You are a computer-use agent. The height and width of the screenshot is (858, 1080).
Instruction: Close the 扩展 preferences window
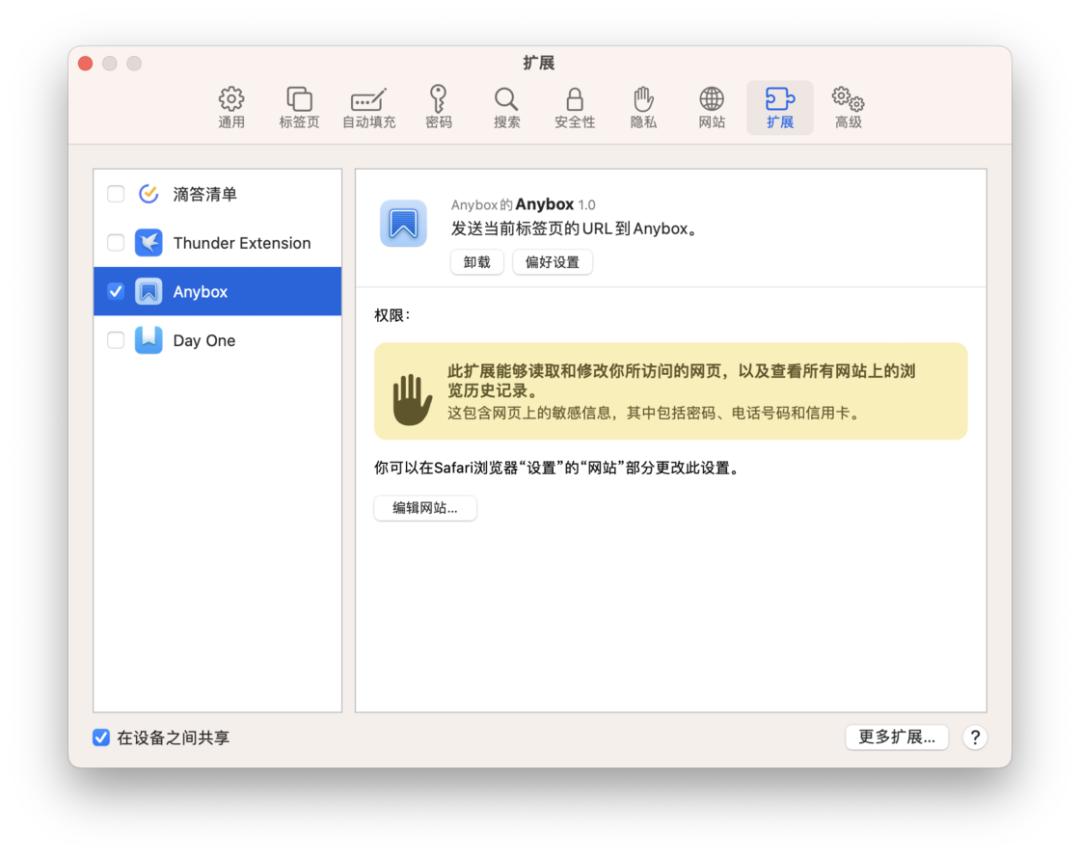[85, 63]
